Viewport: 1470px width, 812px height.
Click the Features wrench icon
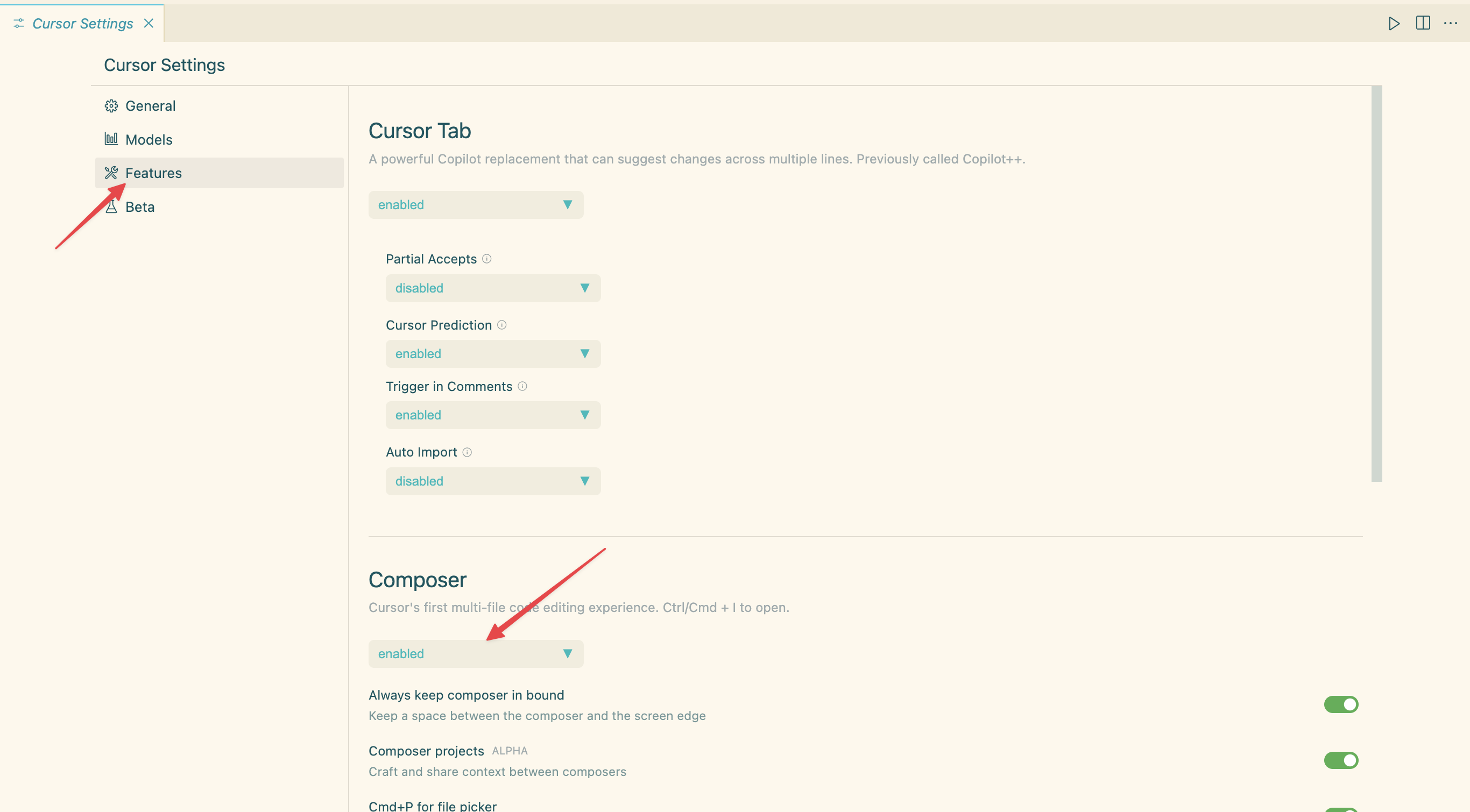[x=111, y=173]
